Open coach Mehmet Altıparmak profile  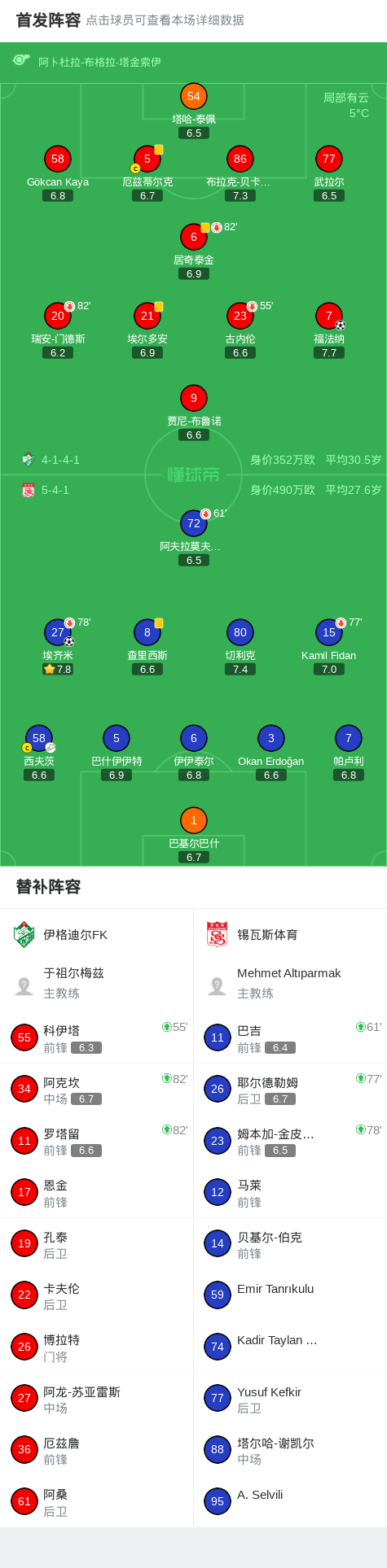coord(290,983)
